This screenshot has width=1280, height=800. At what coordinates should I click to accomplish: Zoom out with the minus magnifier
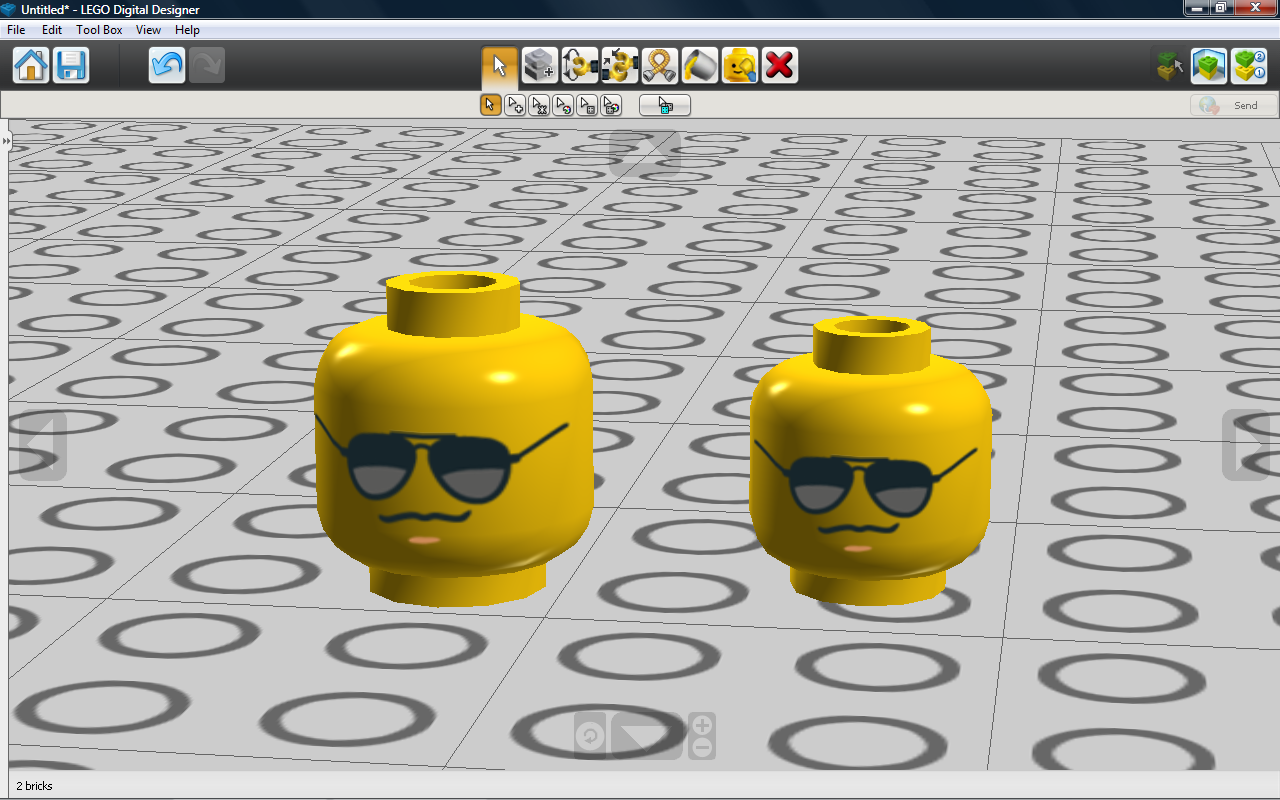coord(702,748)
